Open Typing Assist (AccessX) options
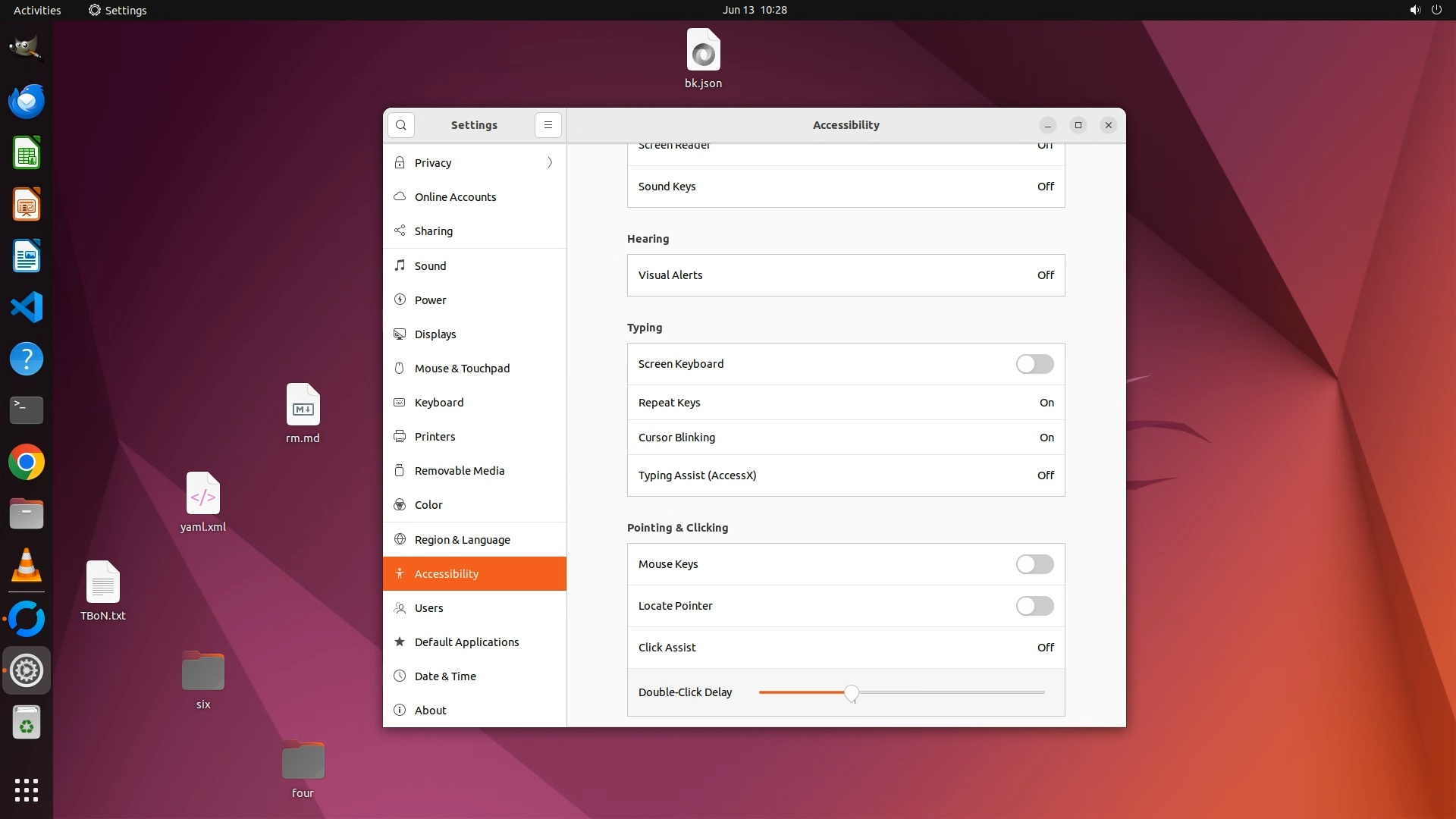Image resolution: width=1456 pixels, height=819 pixels. pyautogui.click(x=846, y=475)
